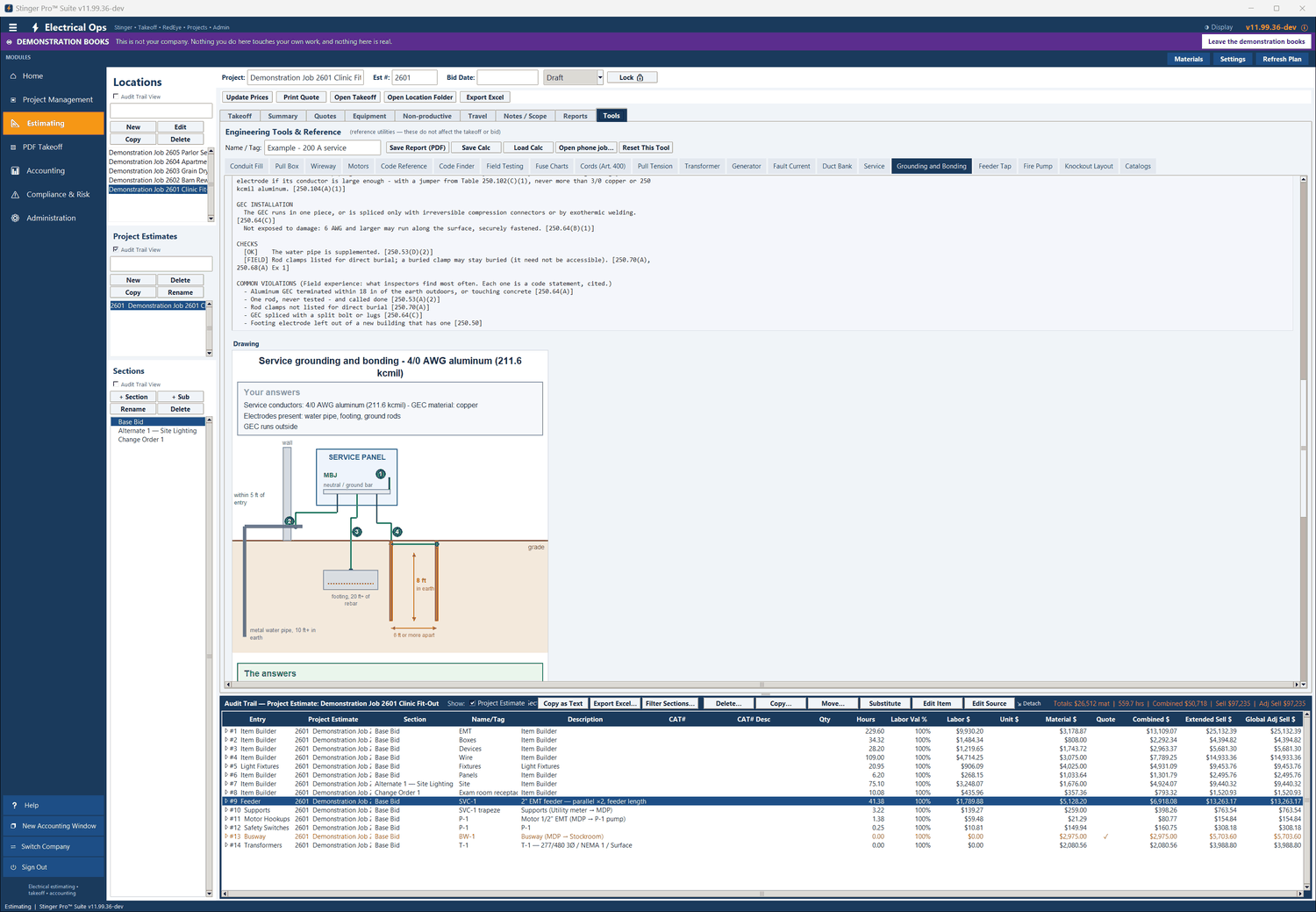Click the Export Excel... audit button
The height and width of the screenshot is (912, 1316).
(614, 703)
